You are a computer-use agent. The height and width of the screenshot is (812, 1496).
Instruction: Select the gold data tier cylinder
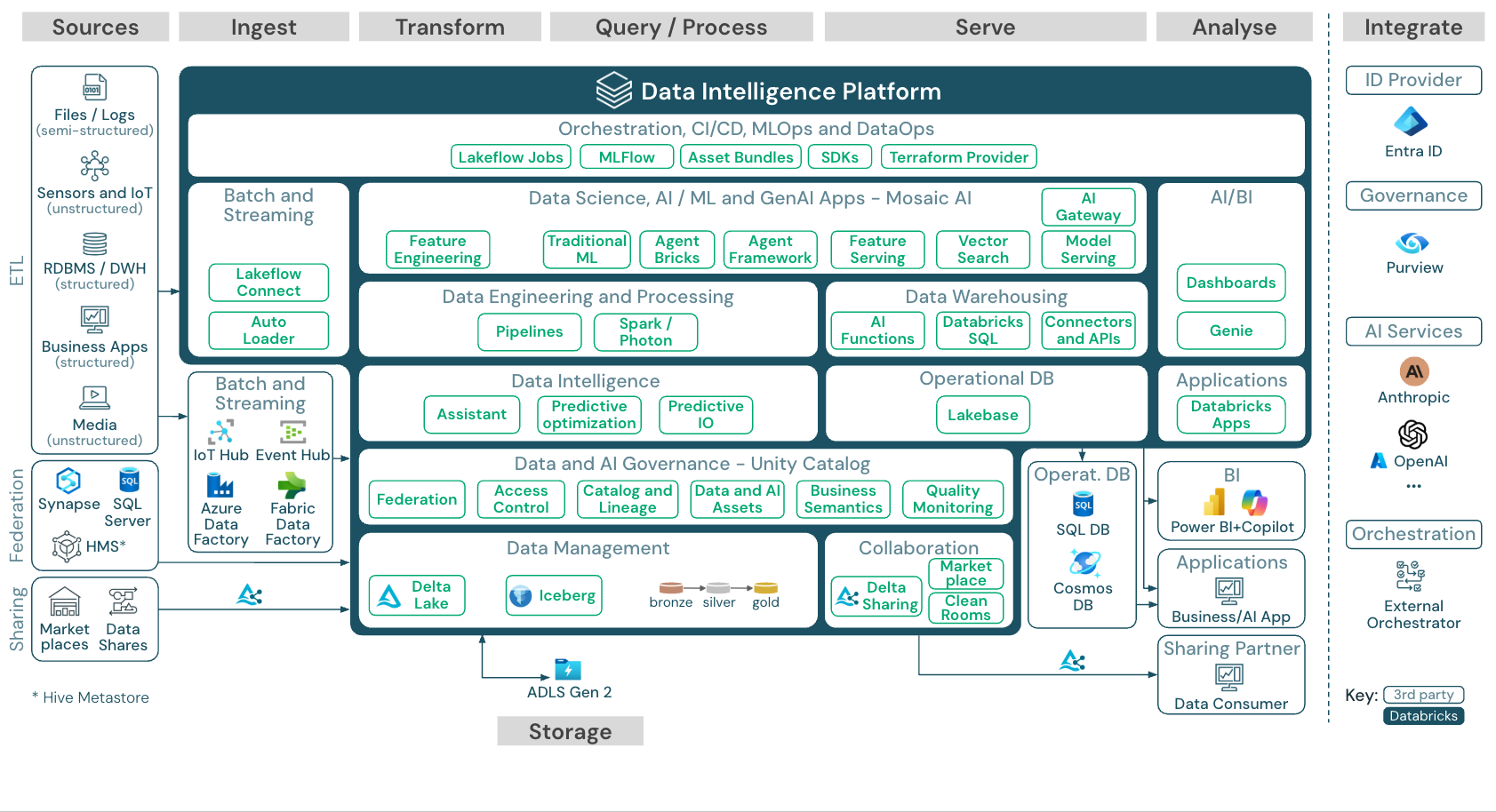click(765, 588)
